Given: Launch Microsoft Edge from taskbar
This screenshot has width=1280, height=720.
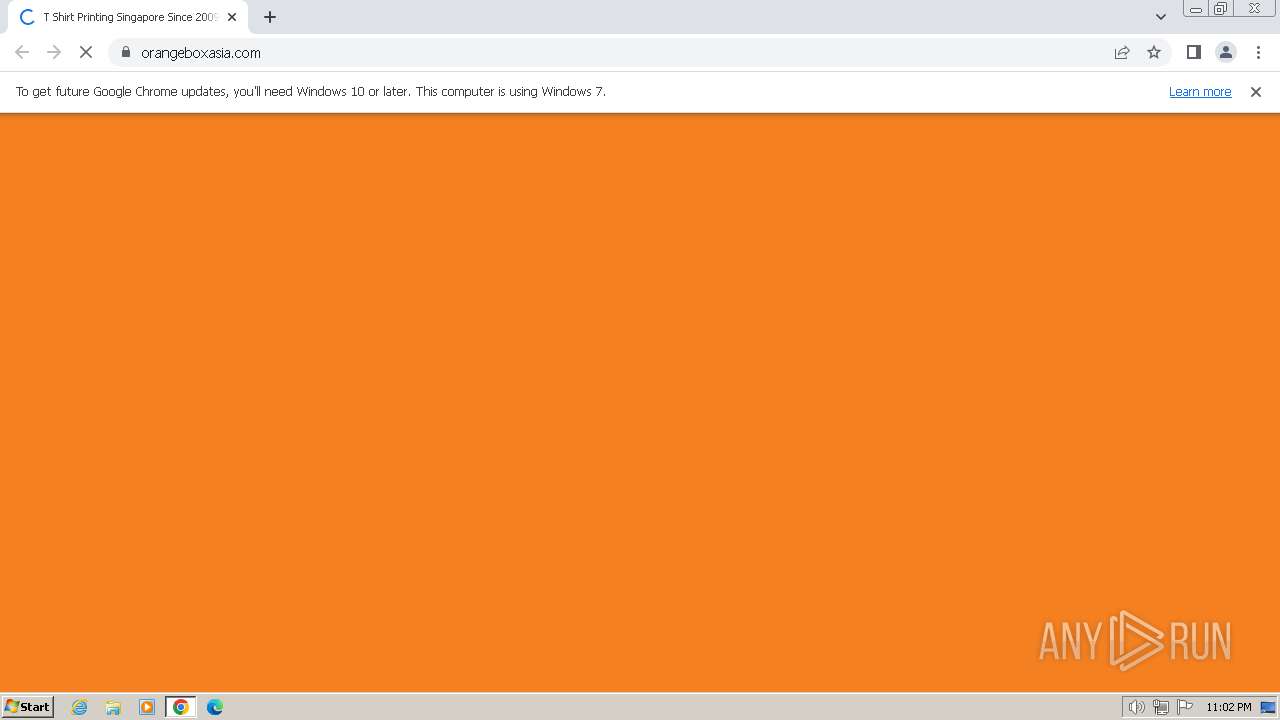Looking at the screenshot, I should tap(215, 707).
